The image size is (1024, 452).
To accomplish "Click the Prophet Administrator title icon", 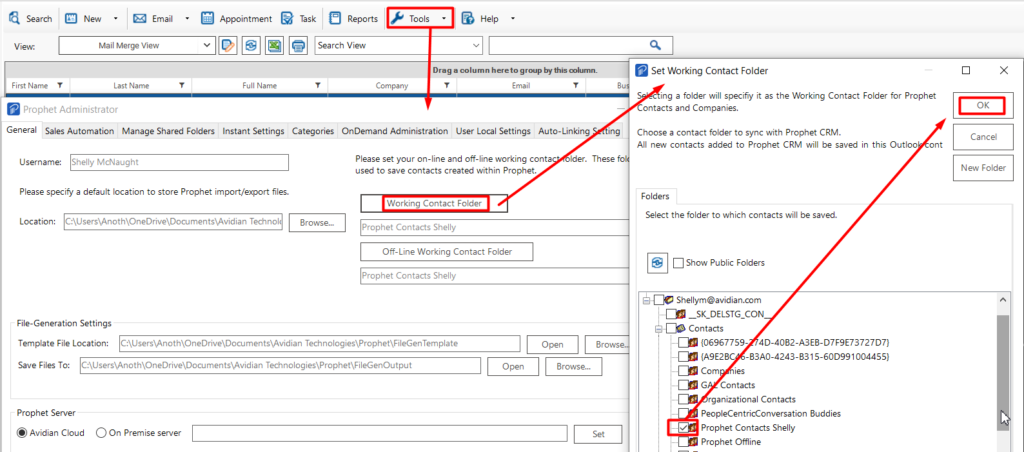I will (15, 109).
